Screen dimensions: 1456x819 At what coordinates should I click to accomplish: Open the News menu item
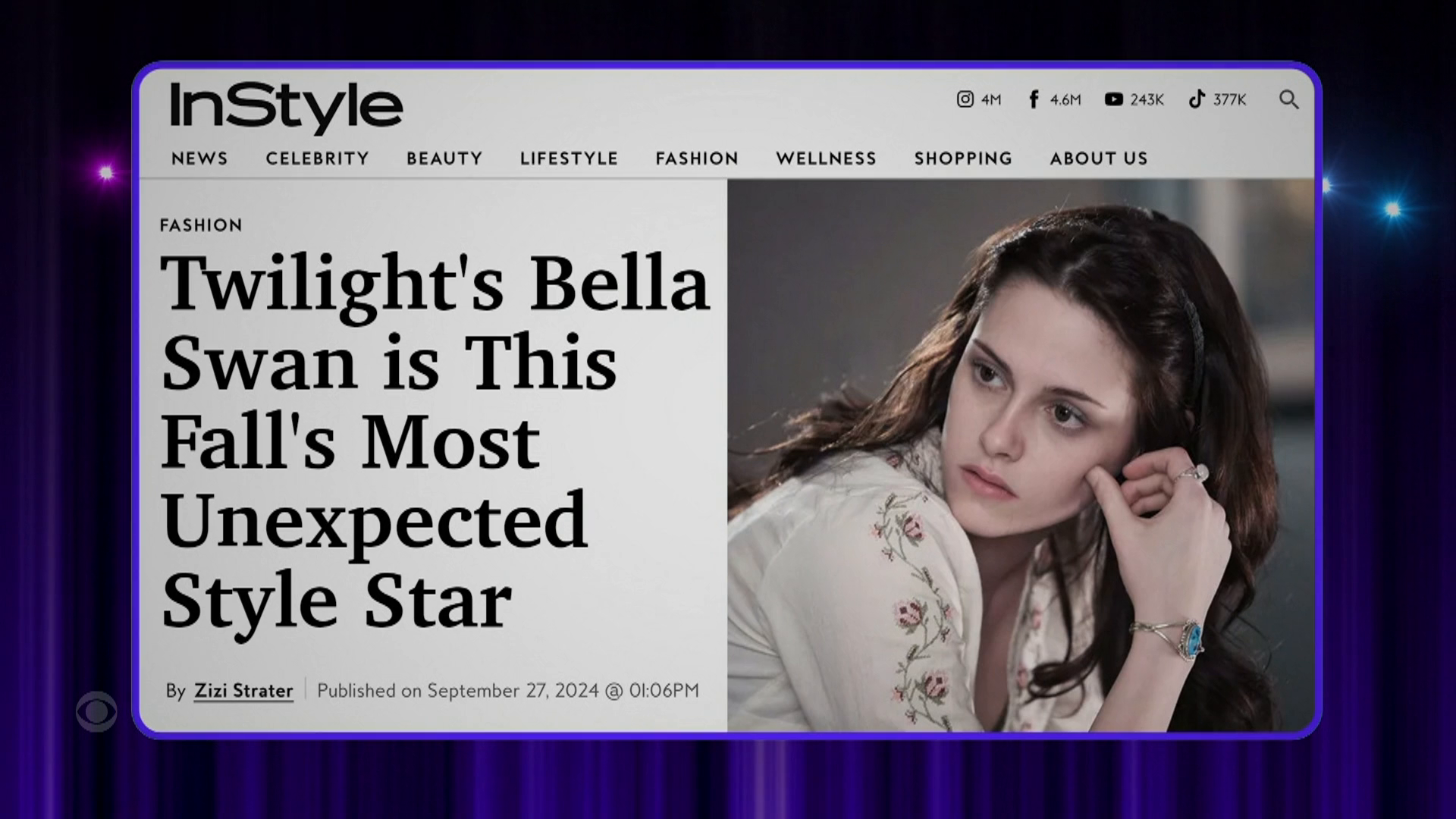199,158
